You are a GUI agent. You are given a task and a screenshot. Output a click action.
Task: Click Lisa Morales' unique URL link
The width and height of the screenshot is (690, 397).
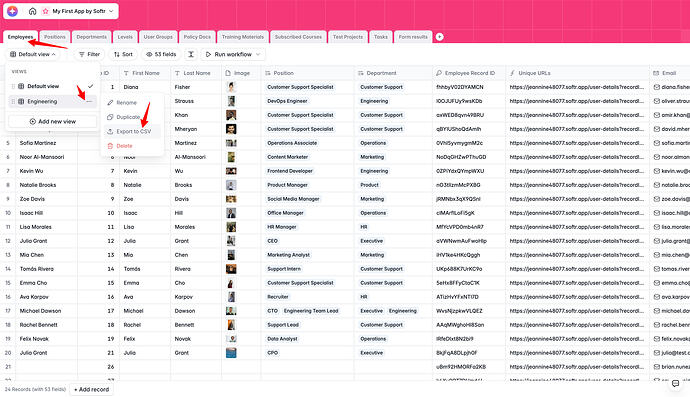576,227
